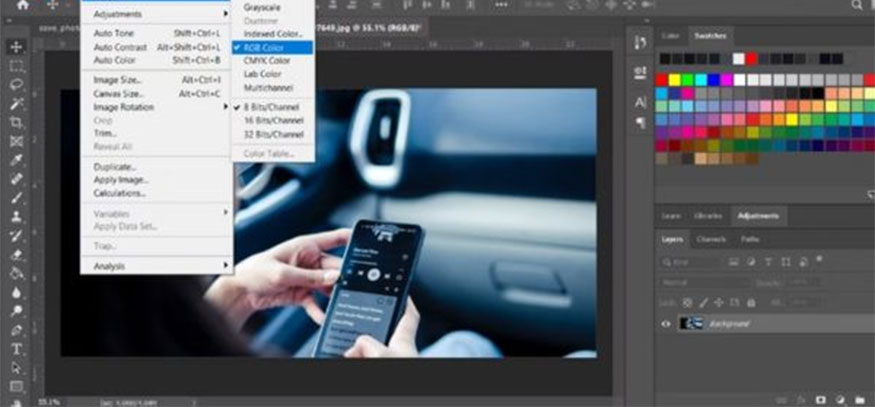Viewport: 875px width, 407px height.
Task: Open the Properties panel icon
Action: click(641, 72)
